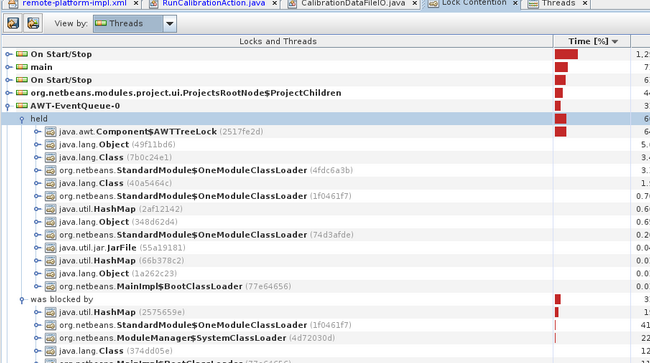
Task: Click the time bar of the first On Start/Stop row
Action: pyautogui.click(x=566, y=54)
